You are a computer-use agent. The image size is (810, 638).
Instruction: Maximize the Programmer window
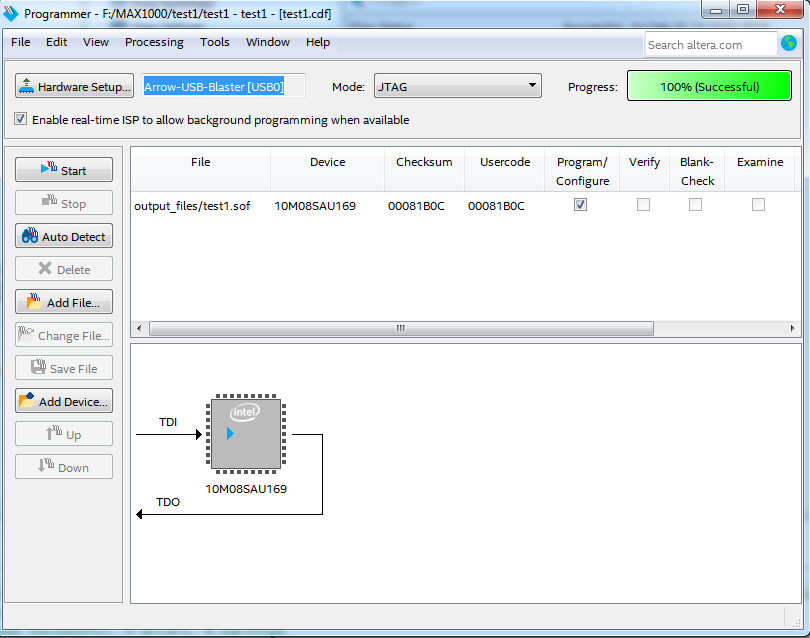743,9
